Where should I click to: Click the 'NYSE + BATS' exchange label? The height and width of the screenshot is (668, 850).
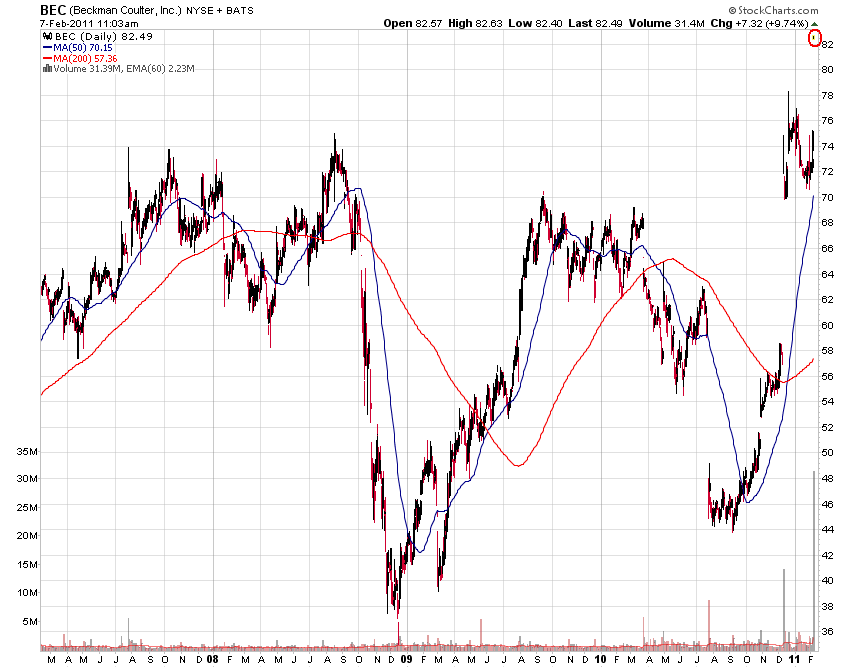pos(220,11)
